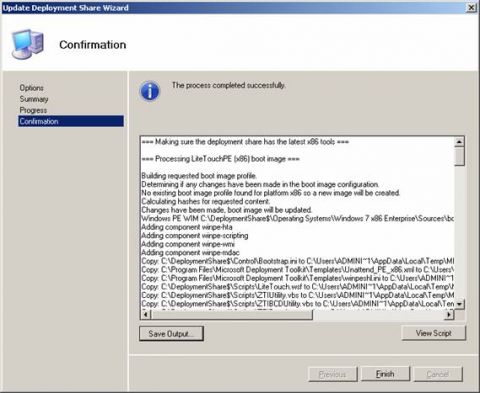Image resolution: width=480 pixels, height=393 pixels.
Task: Click the Copy LiteTouch.wsf log line
Action: point(298,287)
